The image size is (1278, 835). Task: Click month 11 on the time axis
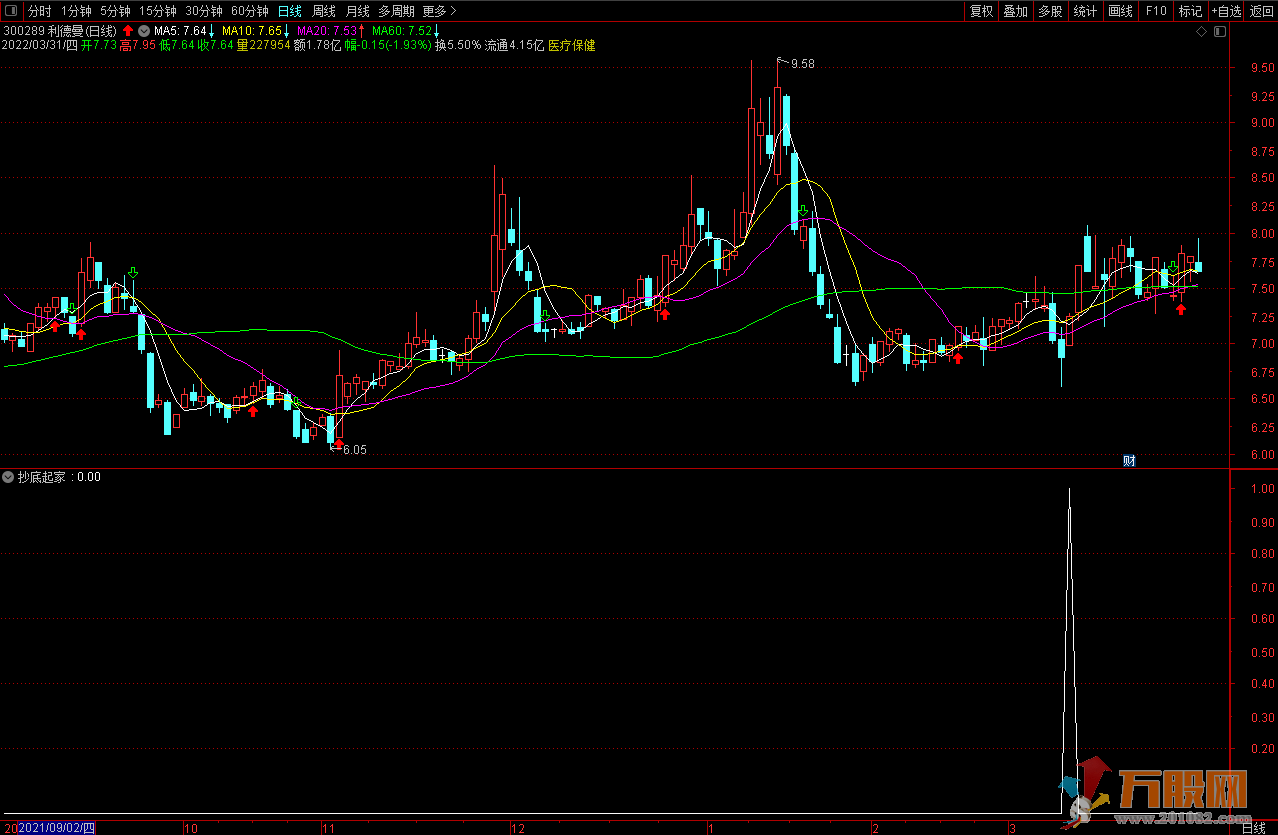tap(328, 828)
